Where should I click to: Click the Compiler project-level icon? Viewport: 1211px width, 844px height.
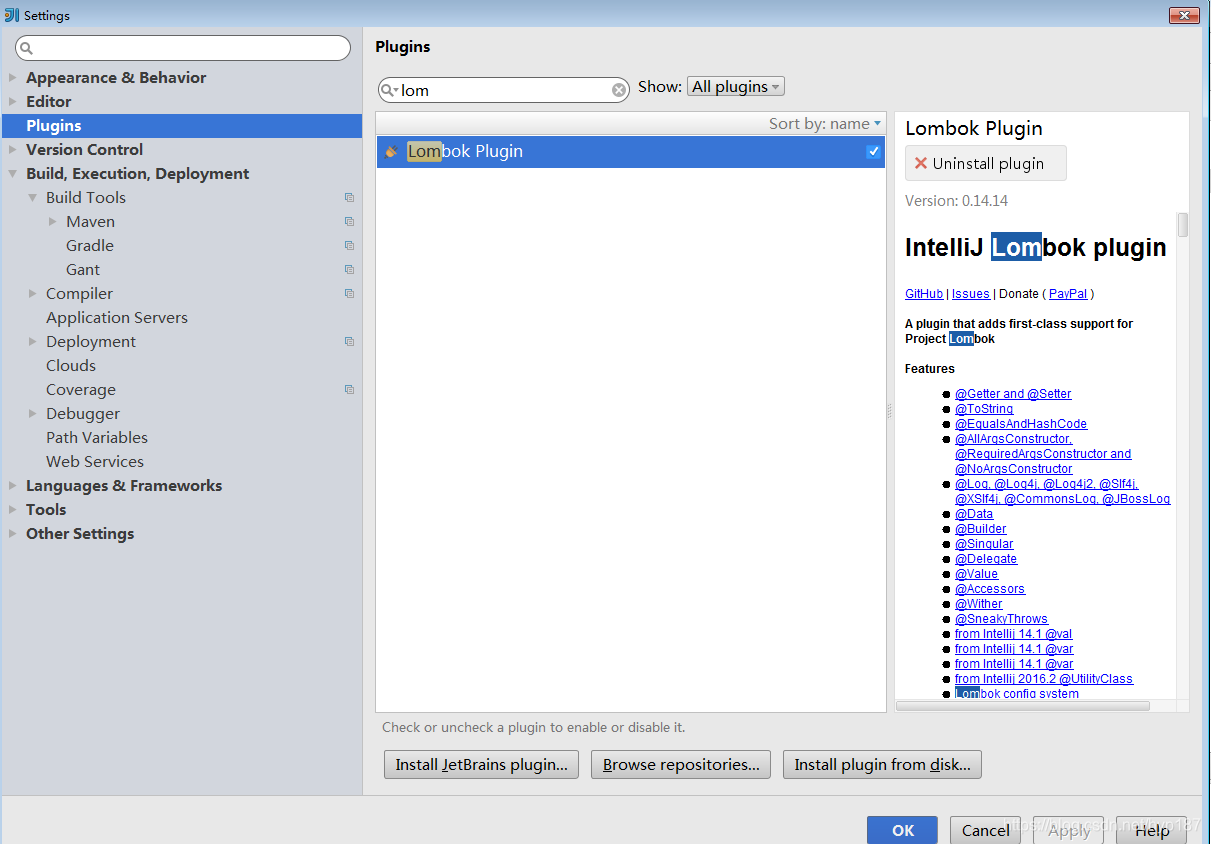click(x=349, y=294)
